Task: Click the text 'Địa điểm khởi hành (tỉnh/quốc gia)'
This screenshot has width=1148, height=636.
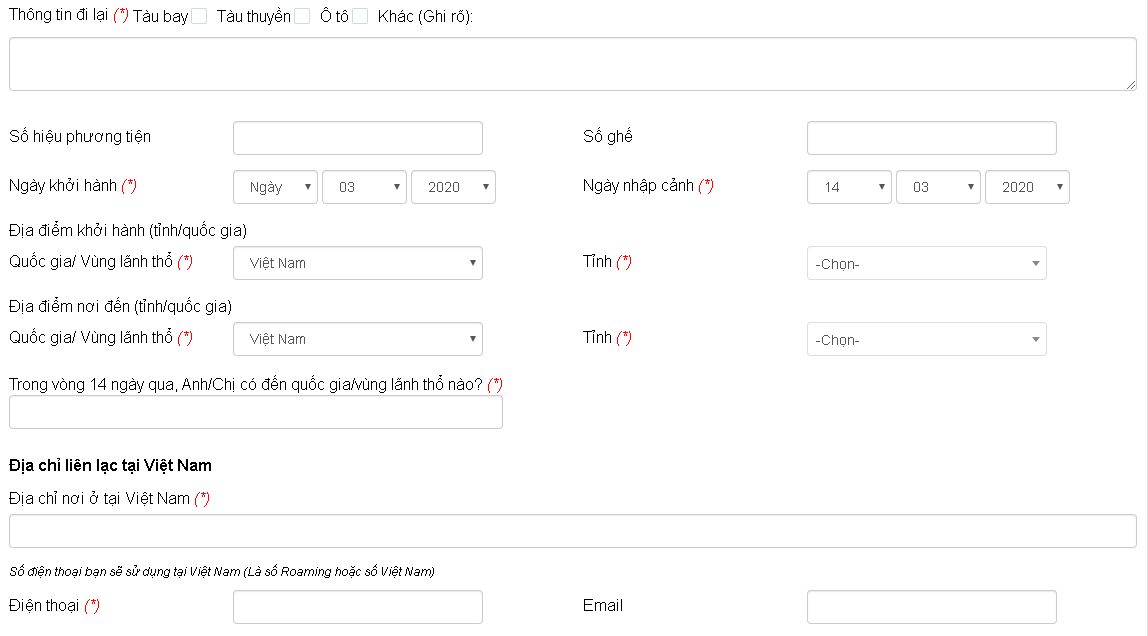Action: click(x=128, y=231)
